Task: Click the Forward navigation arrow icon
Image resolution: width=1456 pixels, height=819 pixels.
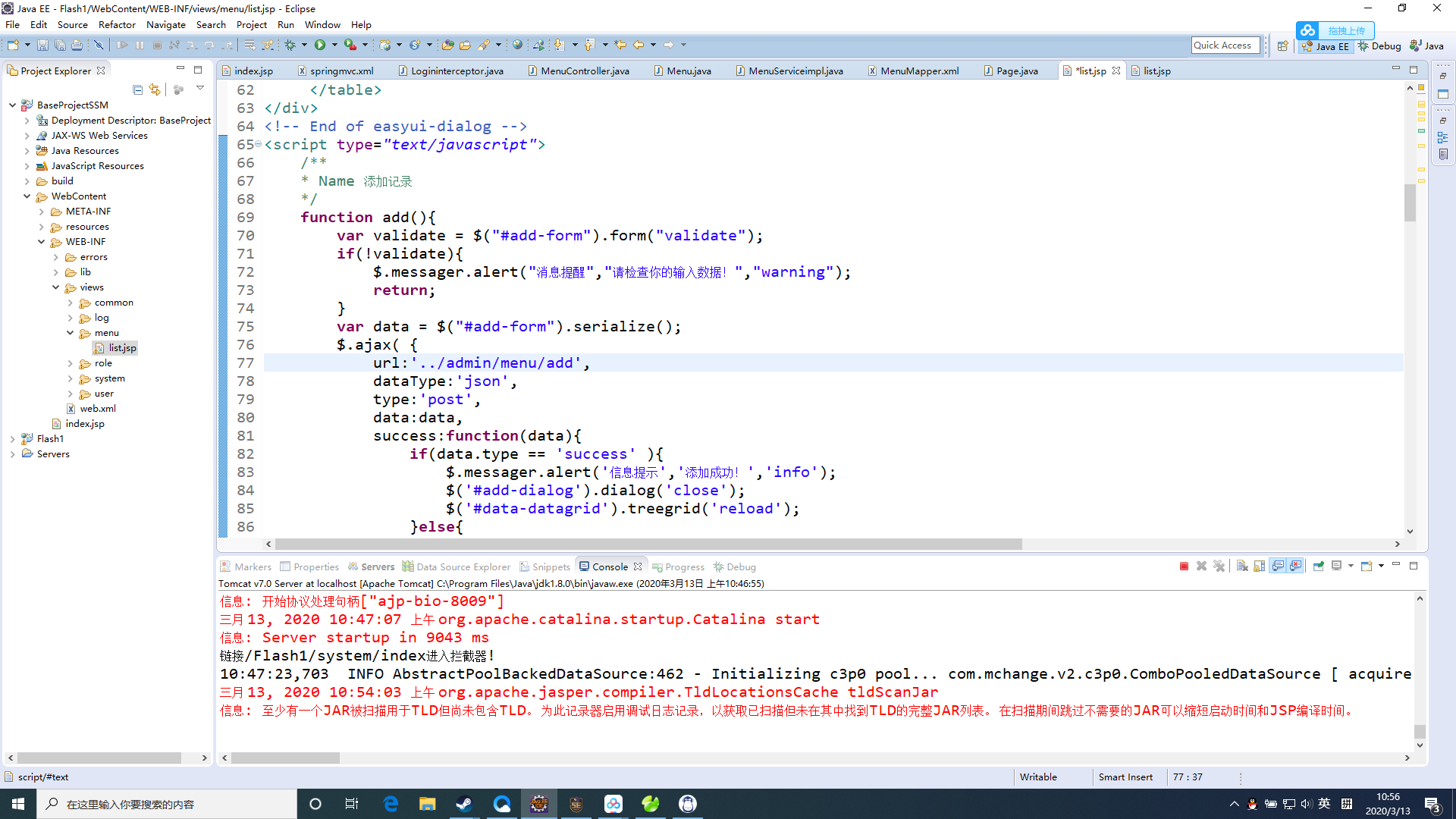Action: point(669,45)
